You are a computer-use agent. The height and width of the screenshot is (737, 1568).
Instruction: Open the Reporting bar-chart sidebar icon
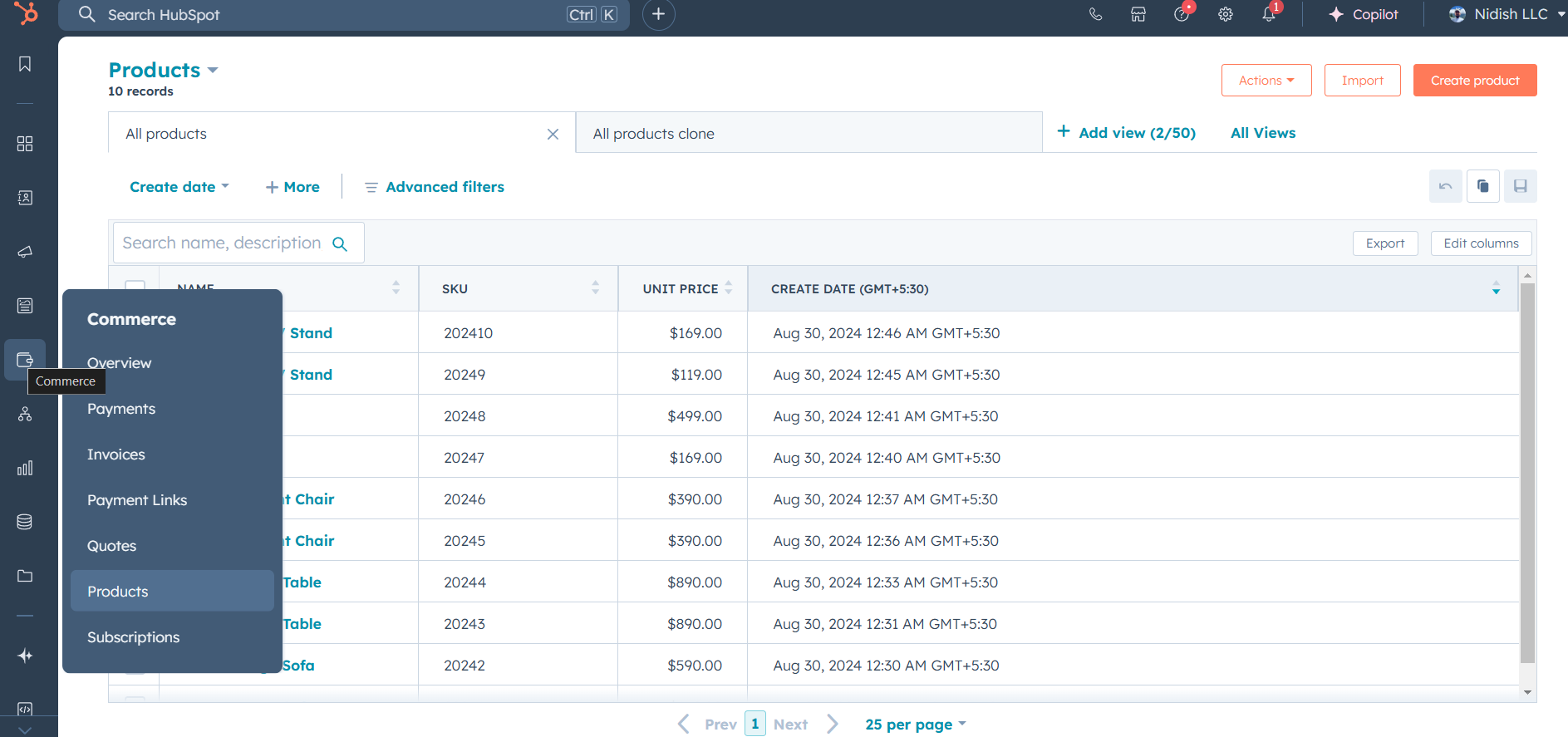coord(25,468)
